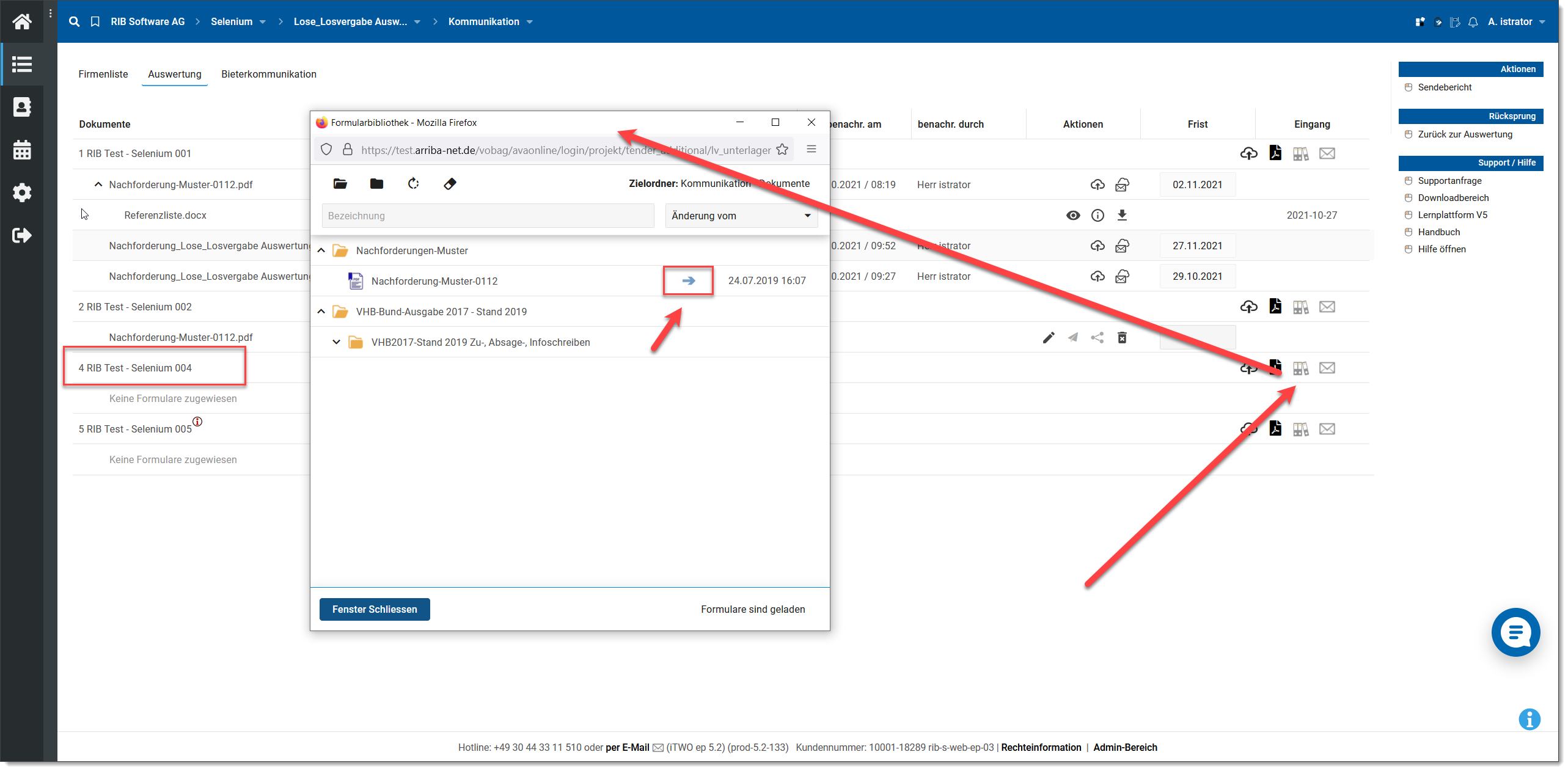Click the eye icon for Referenzliste.docx
Screen dimensions: 1568x771
pos(1073,215)
